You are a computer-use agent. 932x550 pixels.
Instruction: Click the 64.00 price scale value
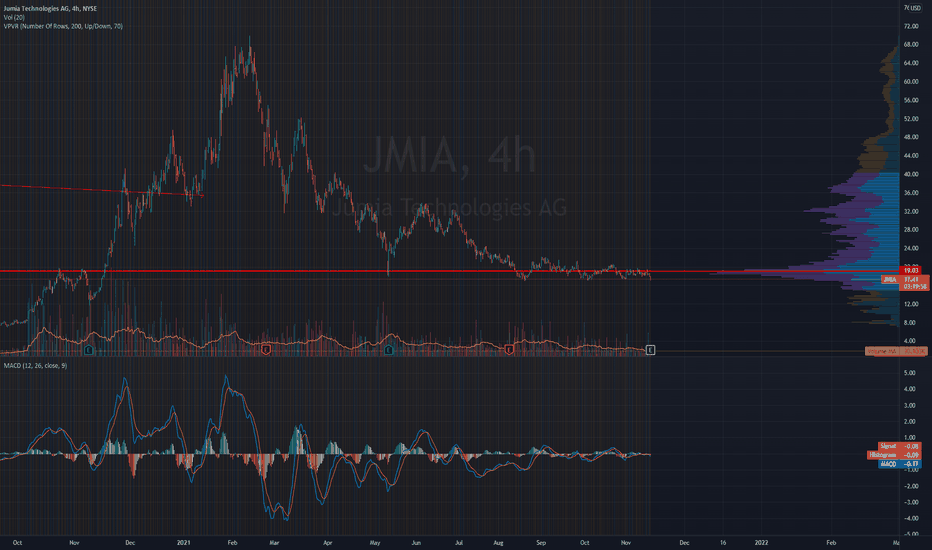pos(911,63)
